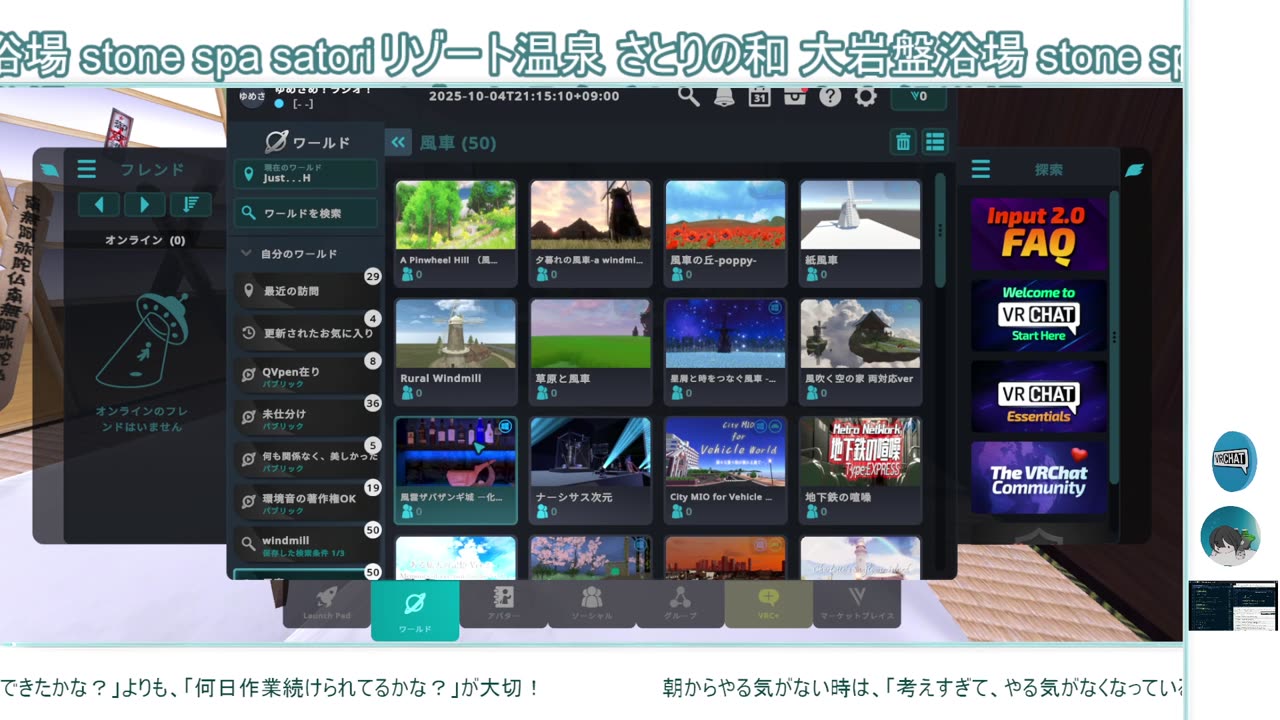Open 更新されたお気に入り list
Screen dimensions: 1280x720
tap(306, 333)
